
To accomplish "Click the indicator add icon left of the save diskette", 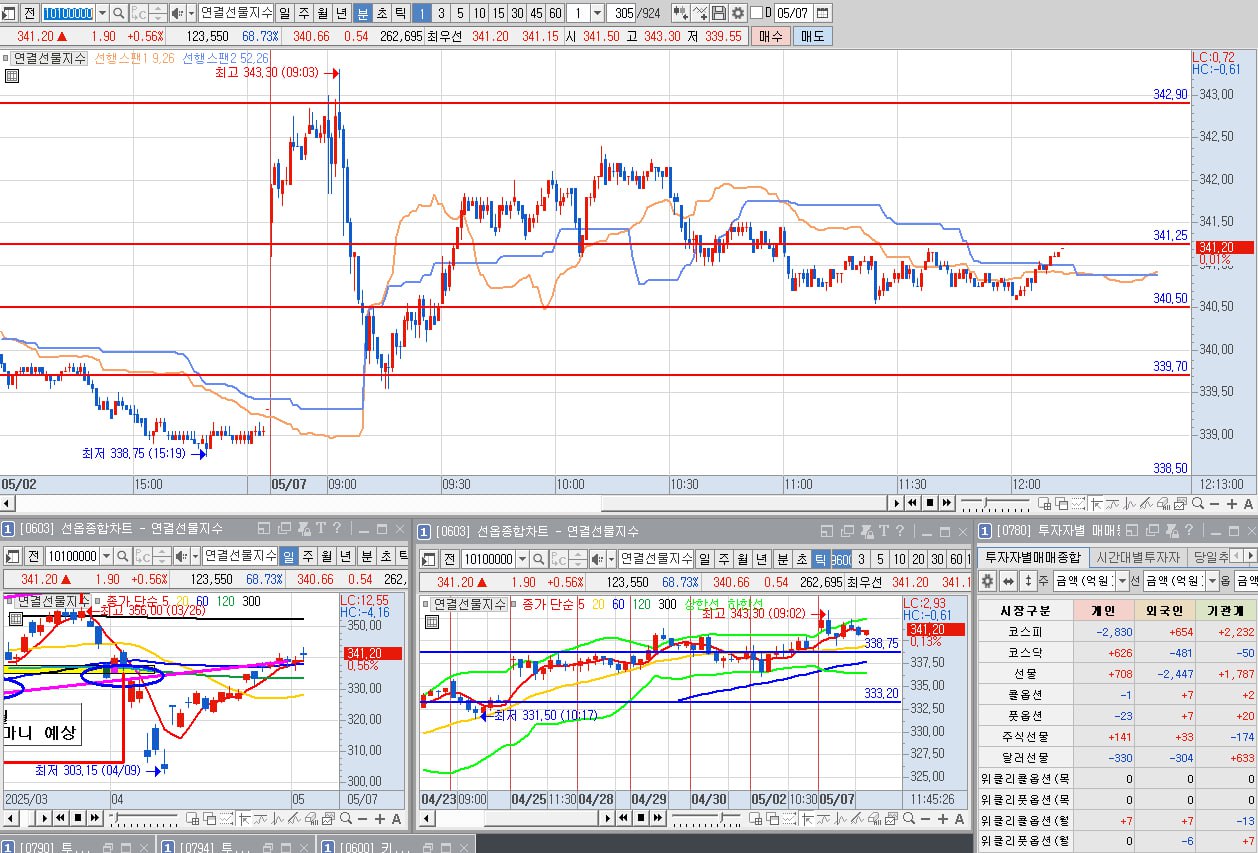I will (680, 13).
